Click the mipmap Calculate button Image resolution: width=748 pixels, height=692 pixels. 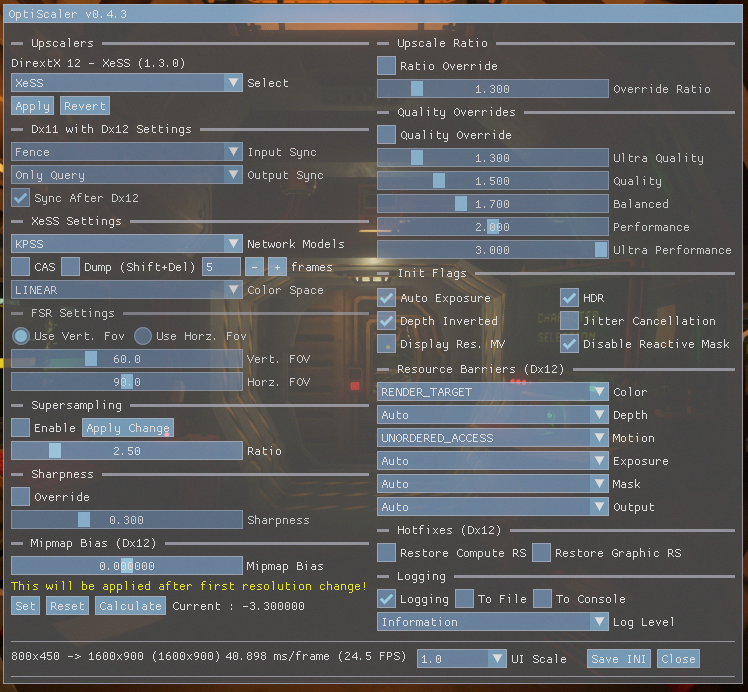(x=130, y=606)
